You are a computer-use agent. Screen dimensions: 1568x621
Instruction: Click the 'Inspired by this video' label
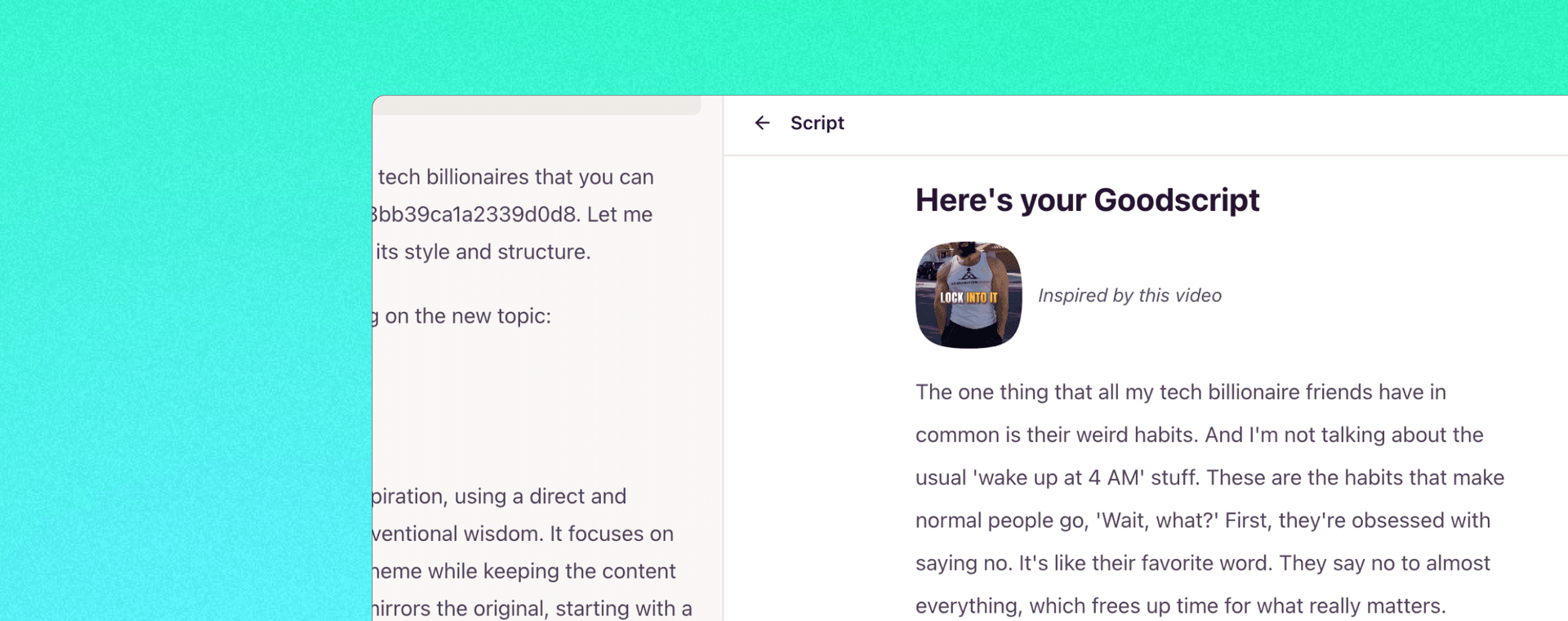click(x=1129, y=296)
